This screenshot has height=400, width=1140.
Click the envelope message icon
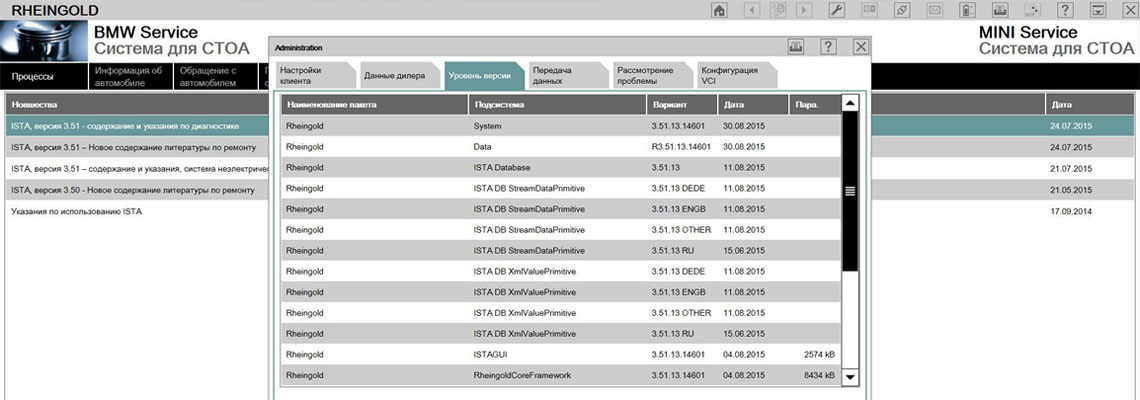coord(934,10)
